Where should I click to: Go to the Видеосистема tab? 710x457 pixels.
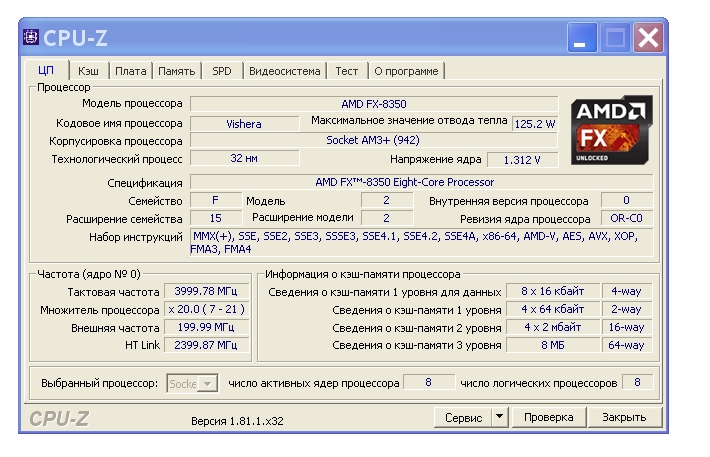[x=284, y=71]
